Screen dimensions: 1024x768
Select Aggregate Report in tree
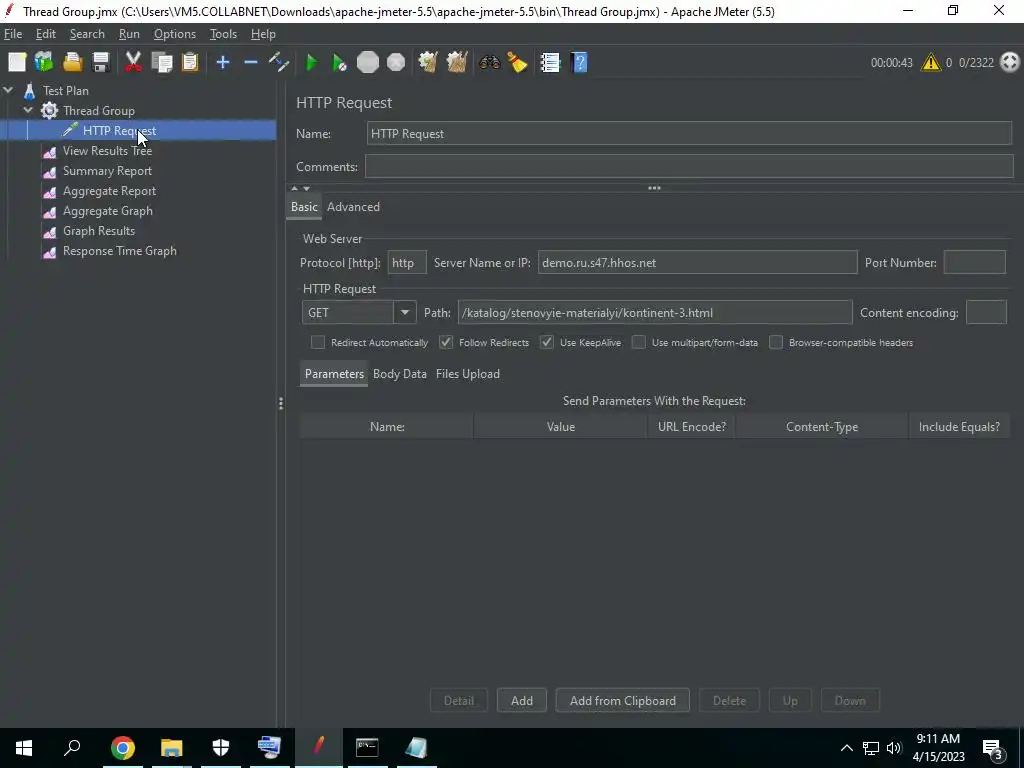tap(109, 191)
